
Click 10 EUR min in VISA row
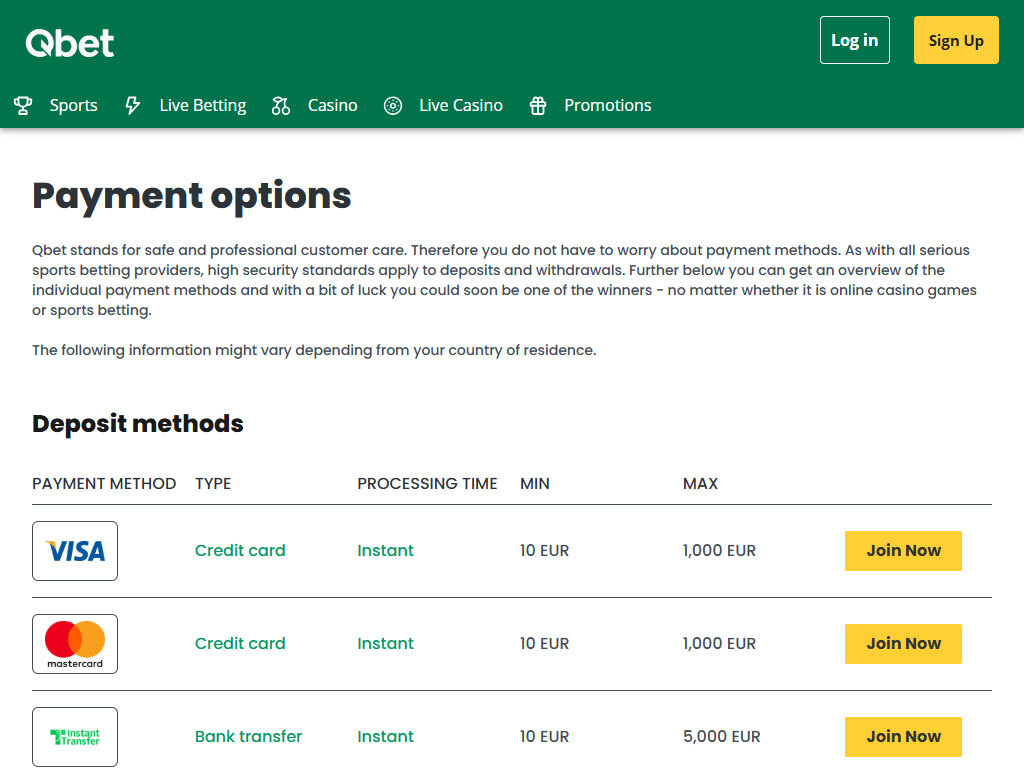point(544,551)
